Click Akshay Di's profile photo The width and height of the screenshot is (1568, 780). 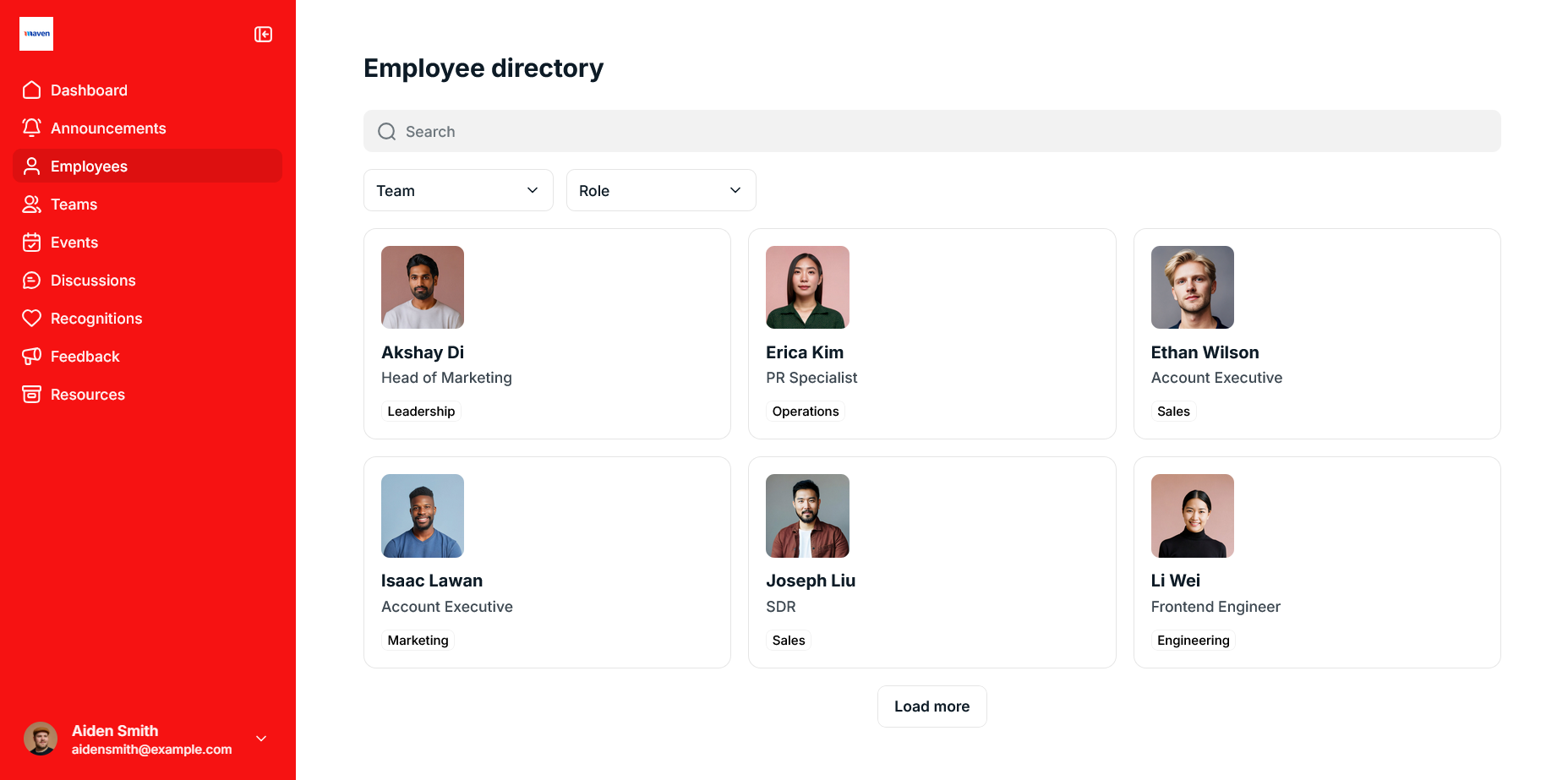pyautogui.click(x=423, y=287)
